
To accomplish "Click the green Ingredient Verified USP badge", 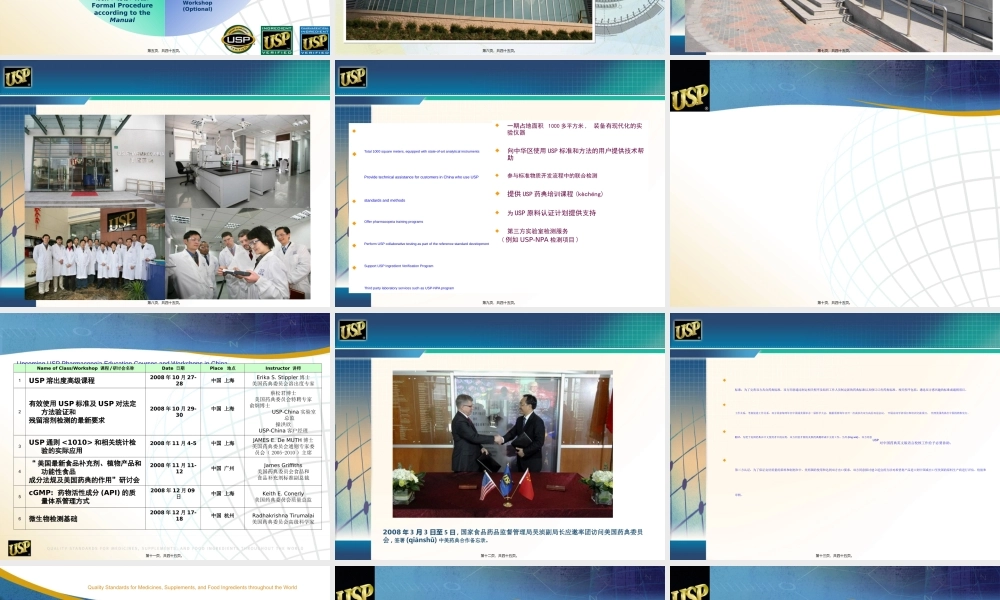I will (277, 39).
